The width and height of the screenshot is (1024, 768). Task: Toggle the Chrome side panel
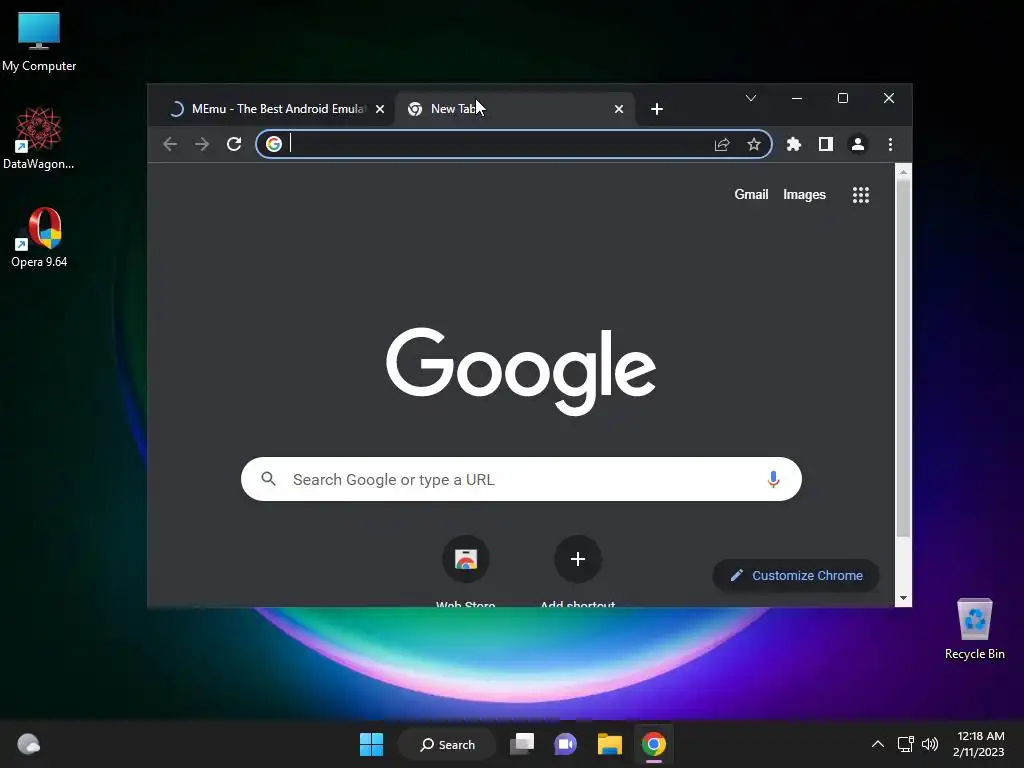pos(825,144)
